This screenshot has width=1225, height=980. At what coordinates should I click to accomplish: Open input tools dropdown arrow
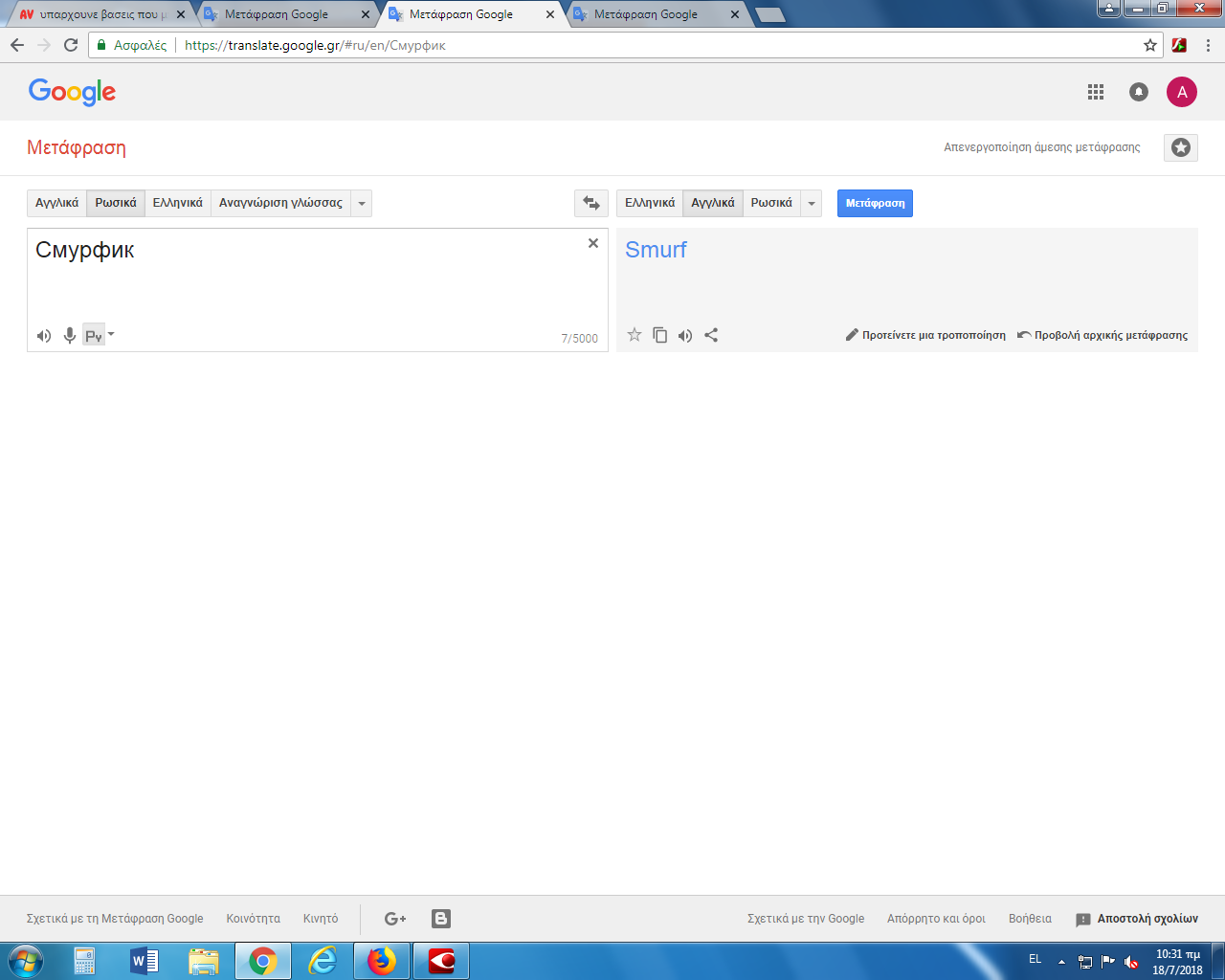coord(111,334)
